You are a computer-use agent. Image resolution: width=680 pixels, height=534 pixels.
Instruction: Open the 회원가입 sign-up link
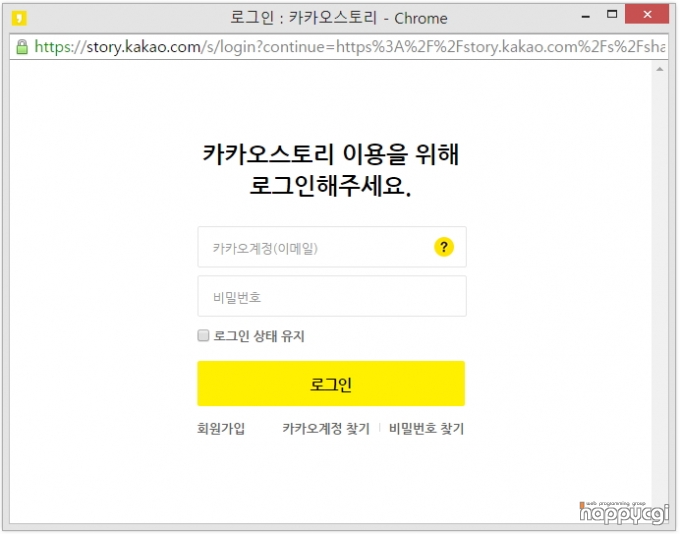click(221, 429)
